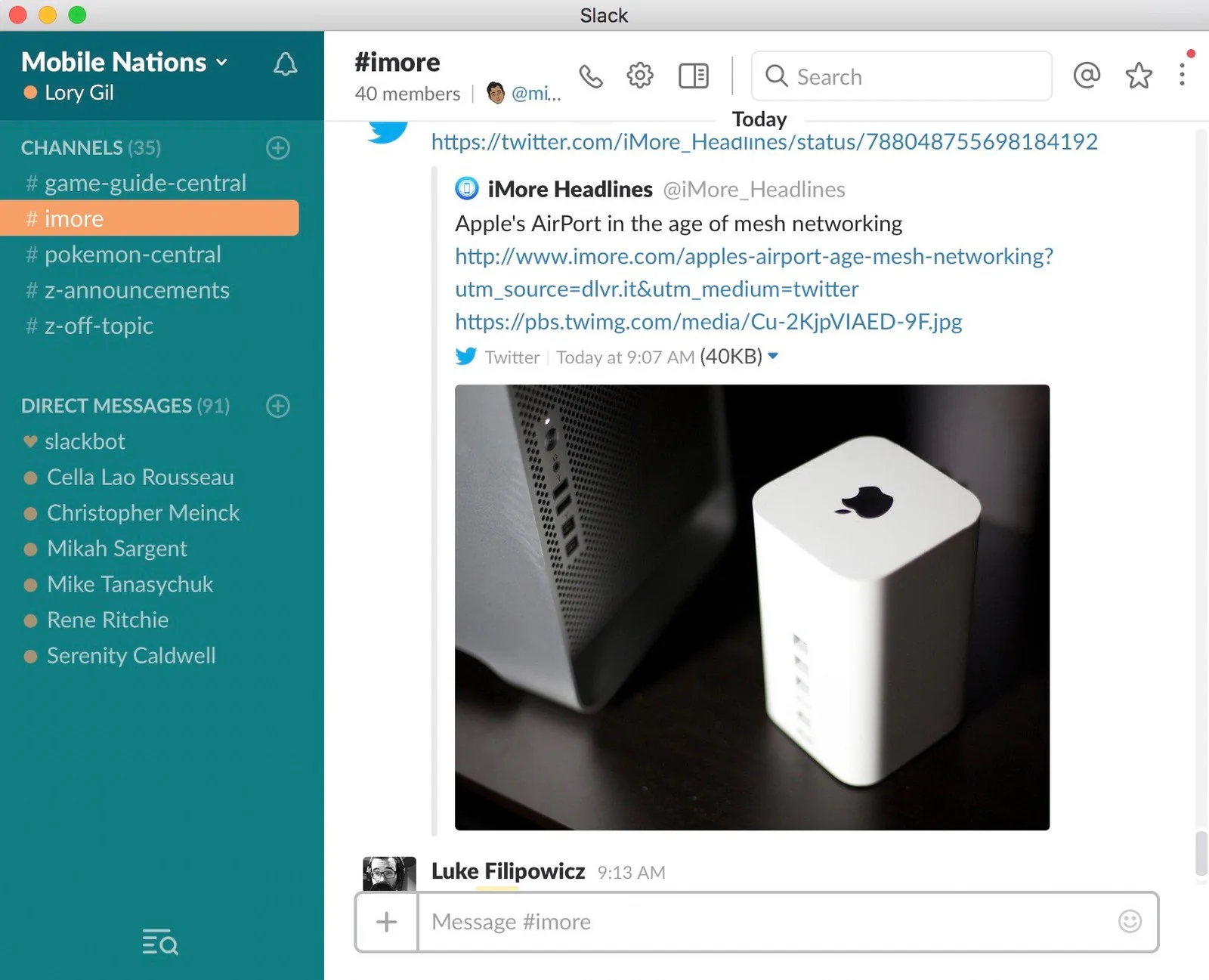1209x980 pixels.
Task: Open the Mobile Nations team menu
Action: click(124, 62)
